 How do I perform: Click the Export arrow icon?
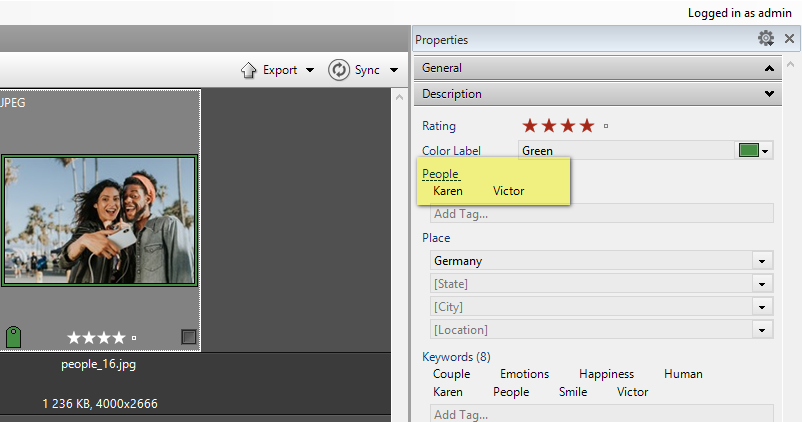pyautogui.click(x=250, y=70)
